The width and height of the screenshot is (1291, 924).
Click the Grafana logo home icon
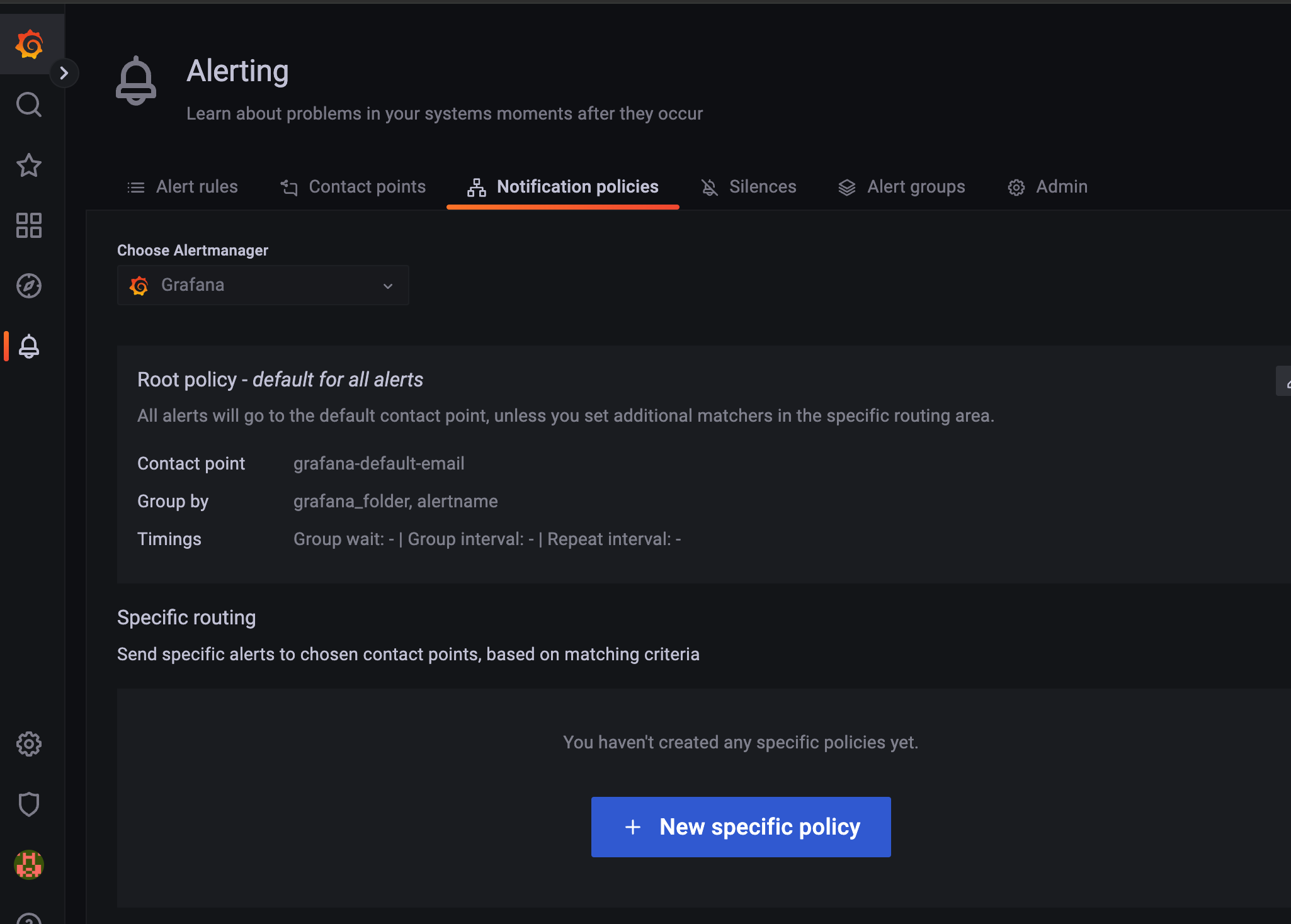[x=29, y=45]
